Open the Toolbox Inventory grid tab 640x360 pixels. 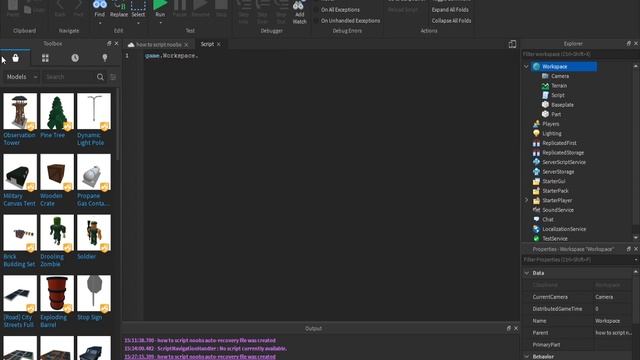pos(45,58)
